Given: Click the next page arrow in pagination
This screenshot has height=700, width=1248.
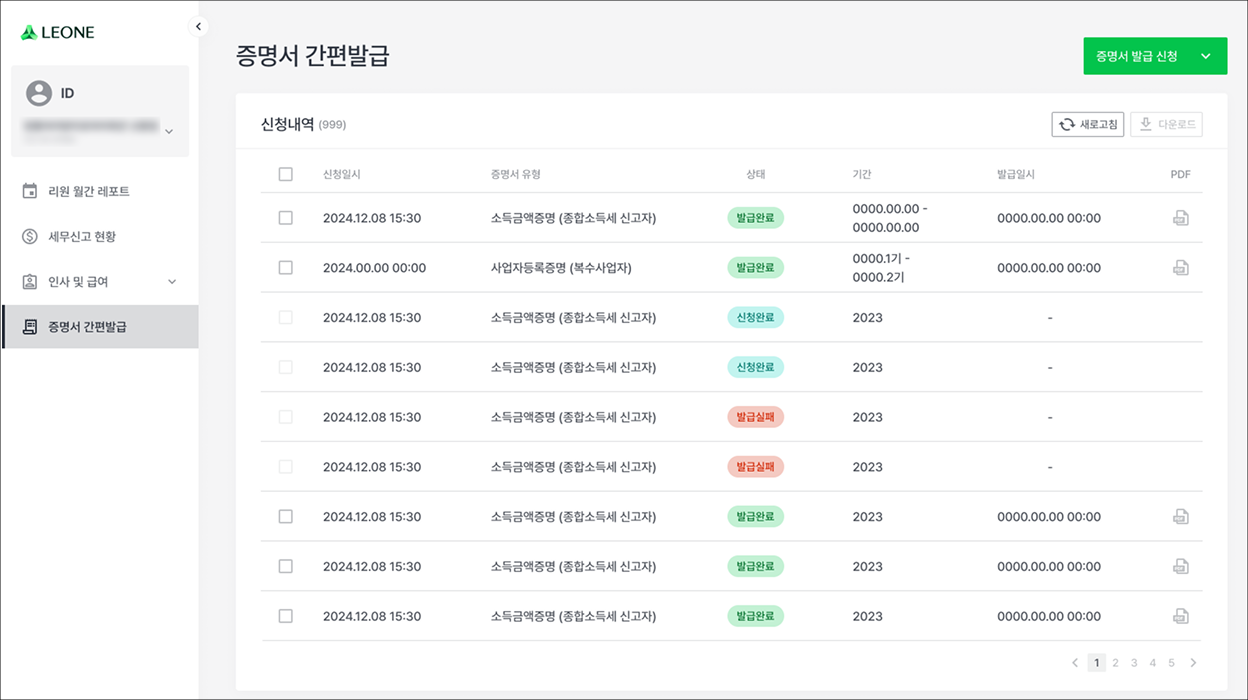Looking at the screenshot, I should [1193, 662].
